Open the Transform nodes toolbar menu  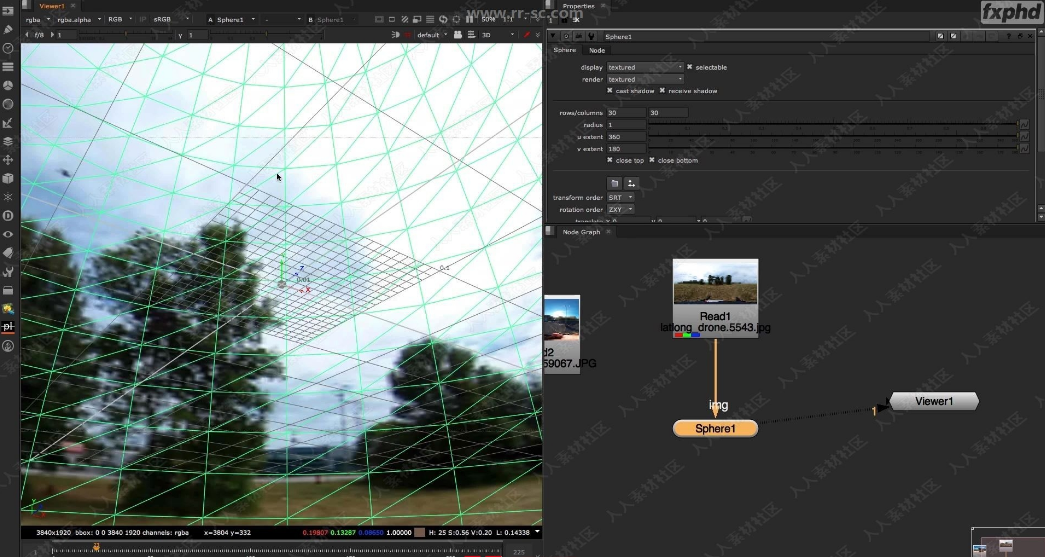[x=8, y=160]
